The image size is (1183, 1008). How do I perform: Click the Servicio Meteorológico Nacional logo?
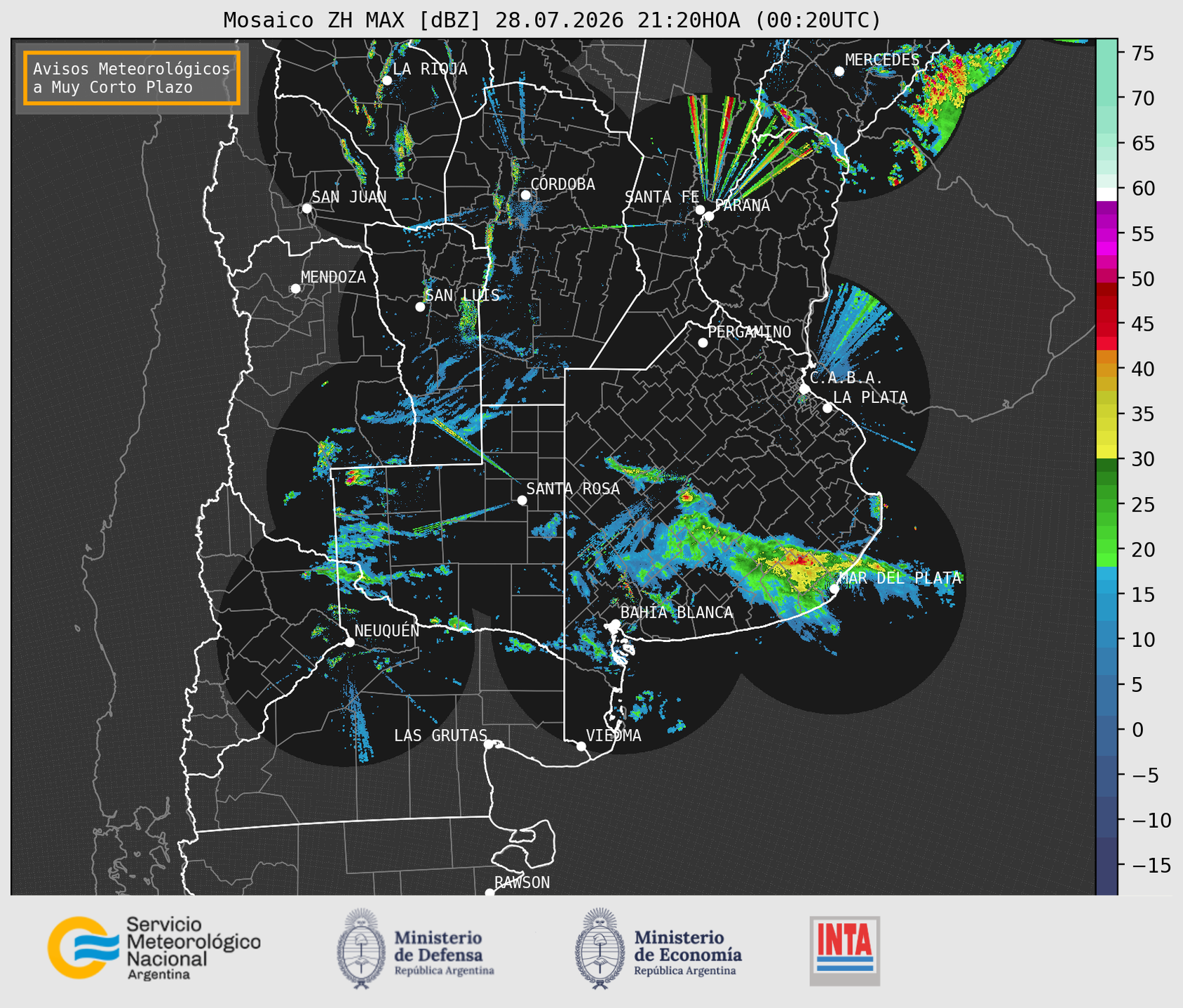[x=154, y=948]
